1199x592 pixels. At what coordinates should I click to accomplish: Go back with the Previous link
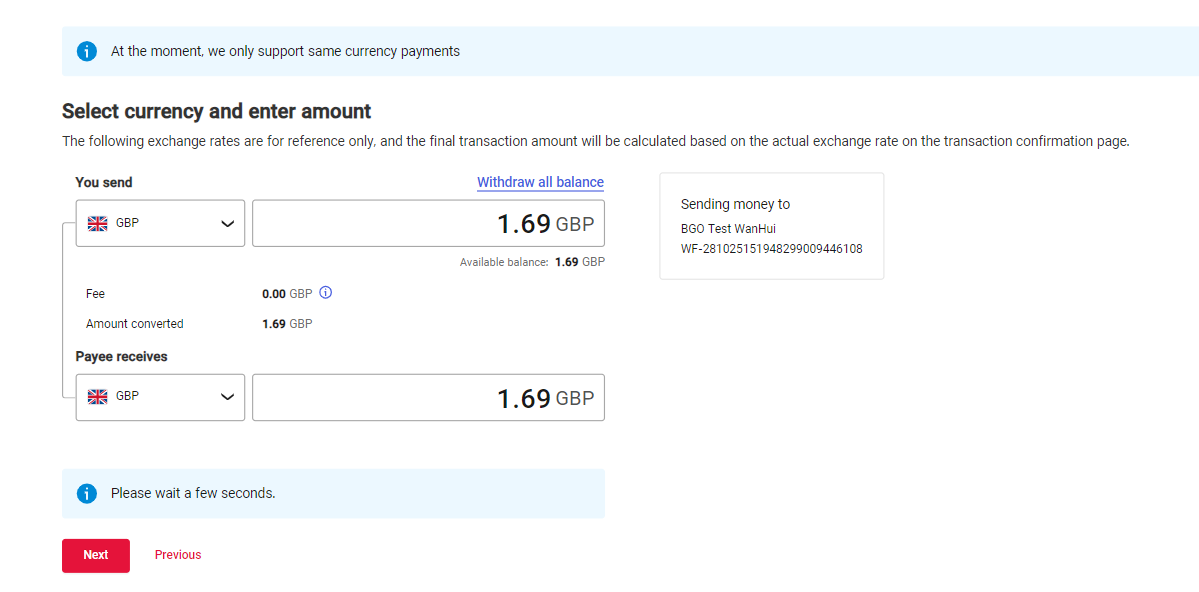(178, 555)
